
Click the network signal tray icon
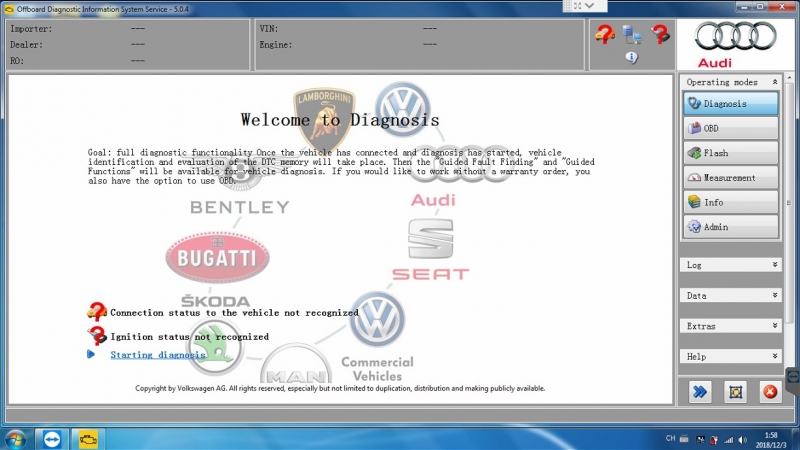coord(729,440)
